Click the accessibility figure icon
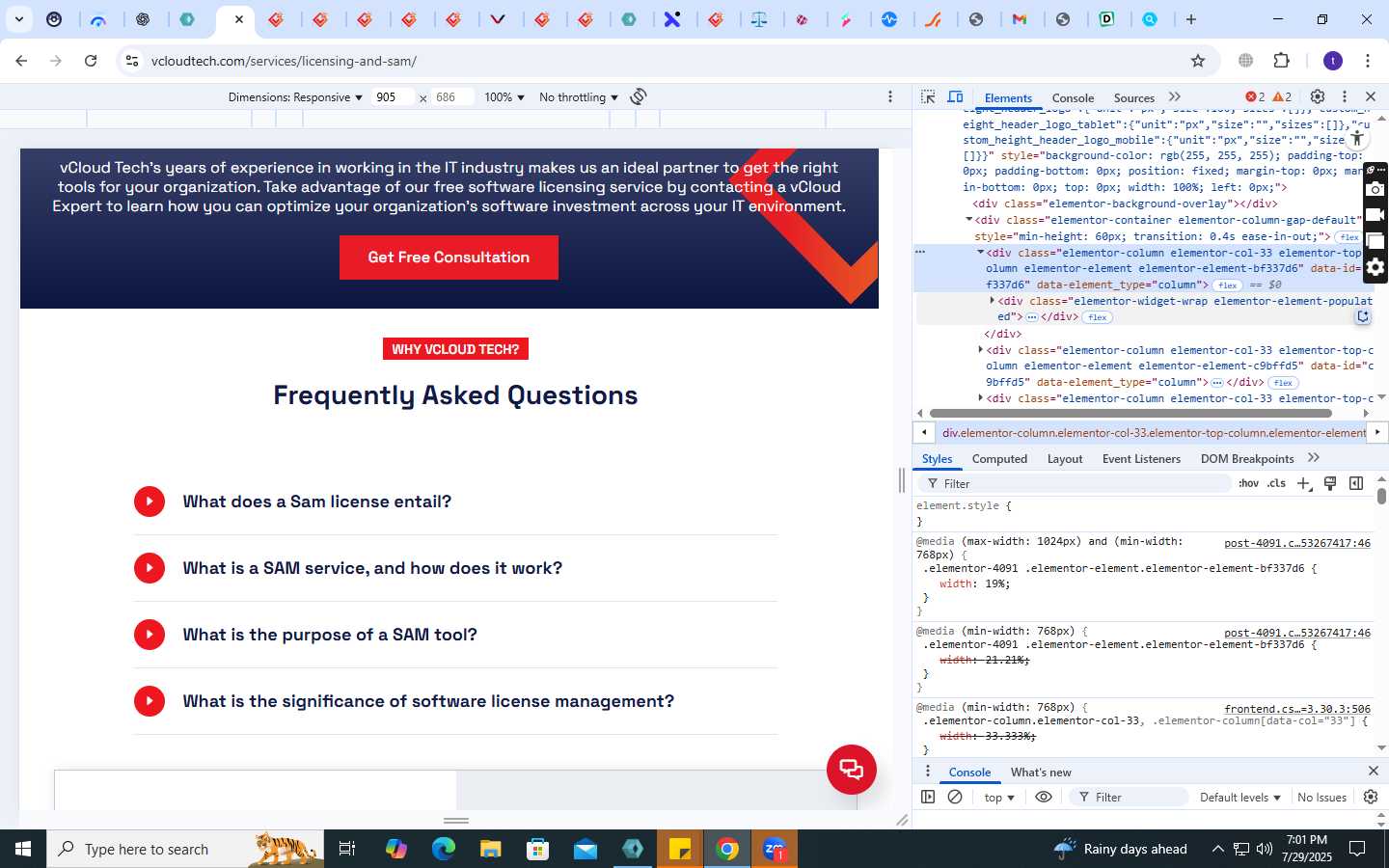Screen dimensions: 1389x868 pos(1357,138)
